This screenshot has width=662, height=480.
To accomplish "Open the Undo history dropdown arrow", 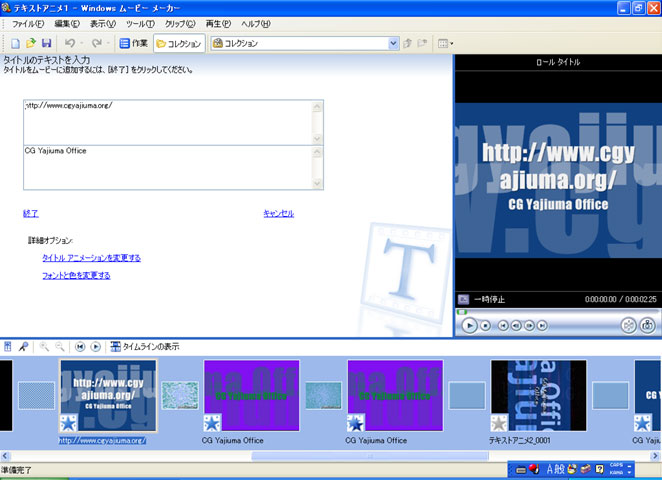I will click(80, 44).
